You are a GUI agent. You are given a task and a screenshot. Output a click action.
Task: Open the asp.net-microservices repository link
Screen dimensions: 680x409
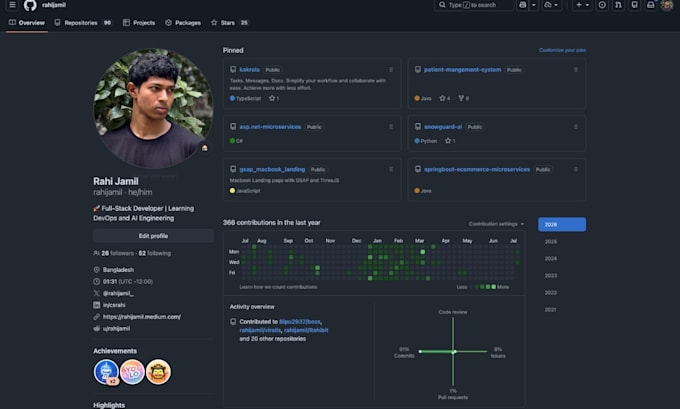coord(270,127)
